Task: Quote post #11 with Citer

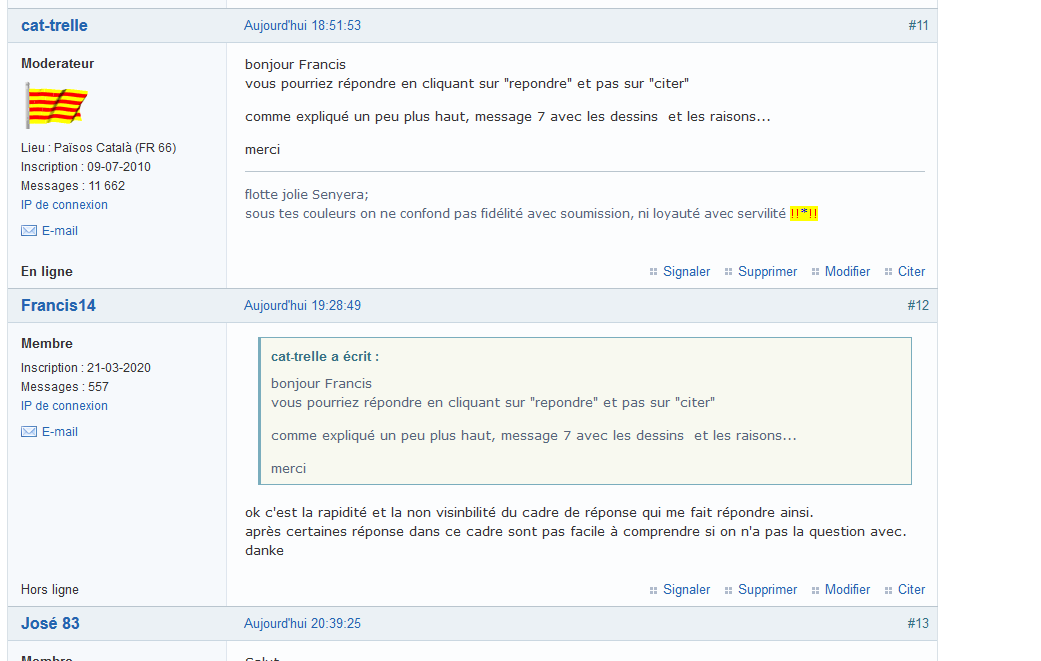Action: 912,271
